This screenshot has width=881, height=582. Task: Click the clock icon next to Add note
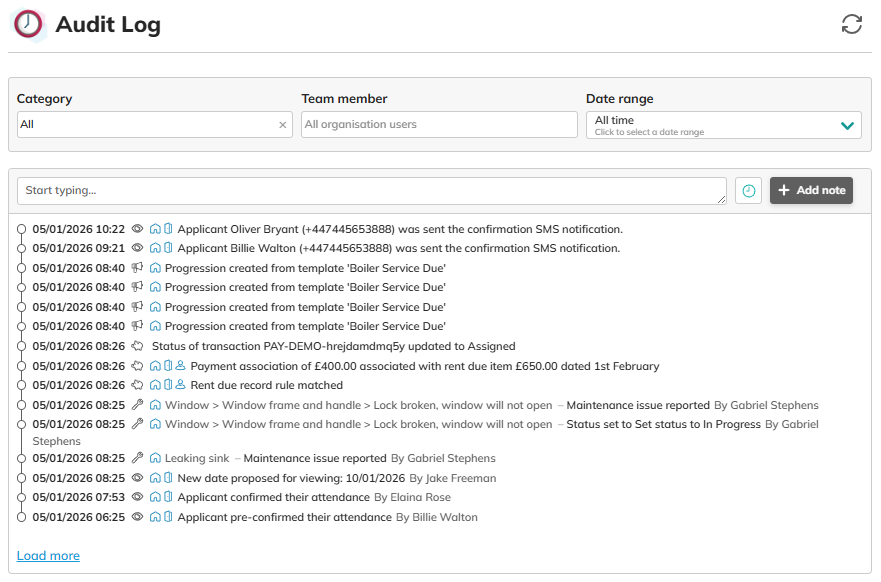[747, 191]
